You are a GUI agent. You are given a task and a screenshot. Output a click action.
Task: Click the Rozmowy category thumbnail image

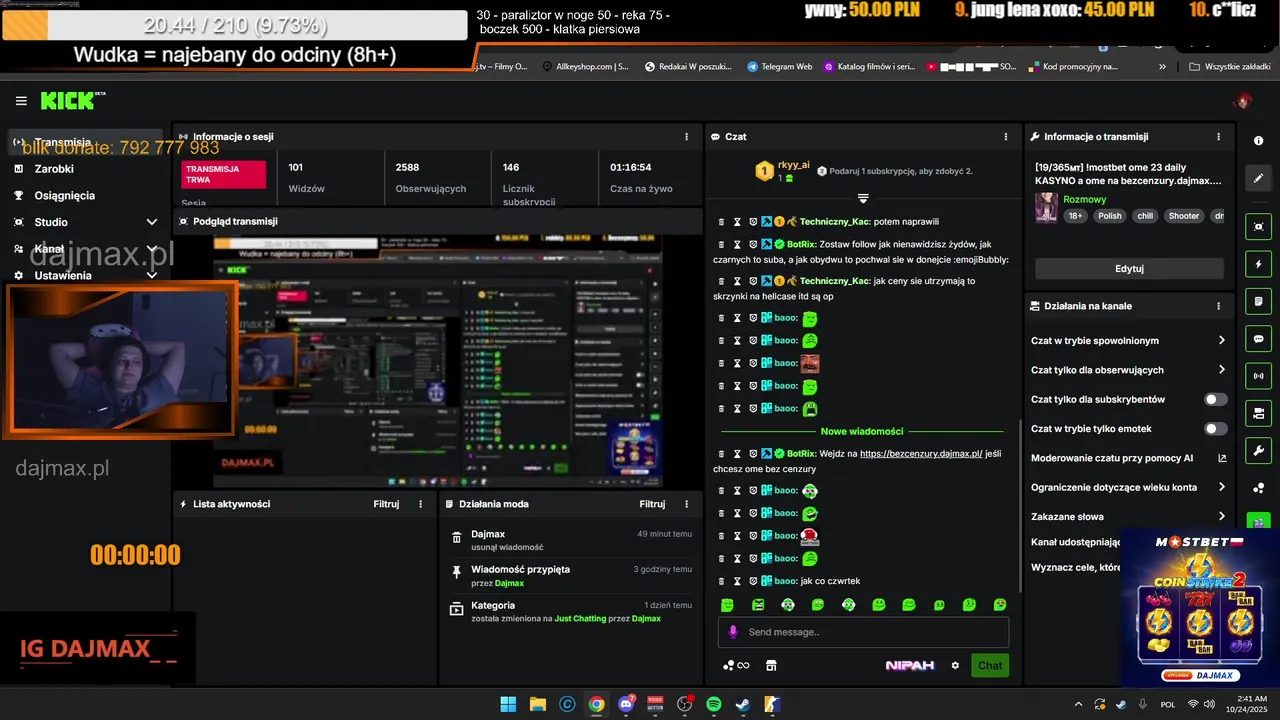(x=1047, y=208)
